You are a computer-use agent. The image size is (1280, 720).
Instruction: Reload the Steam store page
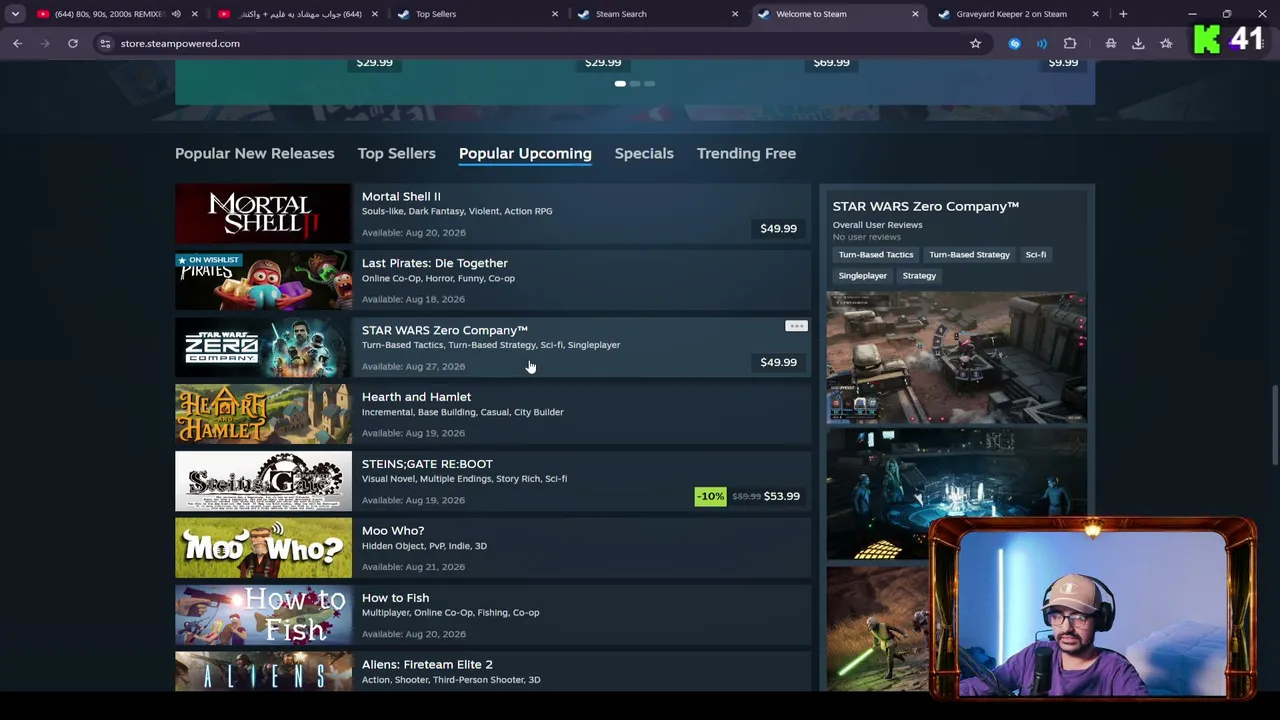point(73,43)
